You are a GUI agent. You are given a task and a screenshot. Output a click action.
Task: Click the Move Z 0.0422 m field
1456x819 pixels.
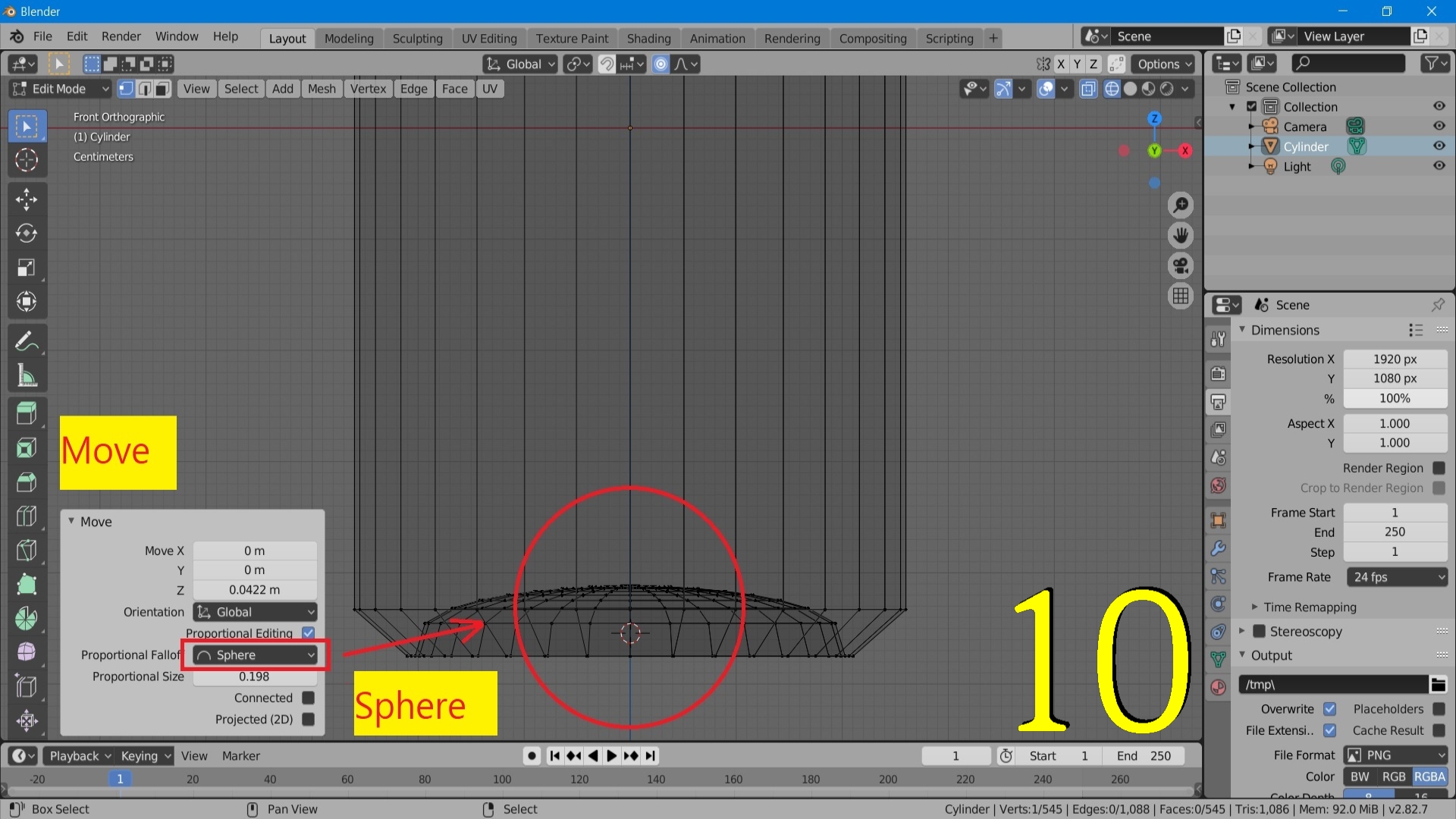click(x=255, y=590)
